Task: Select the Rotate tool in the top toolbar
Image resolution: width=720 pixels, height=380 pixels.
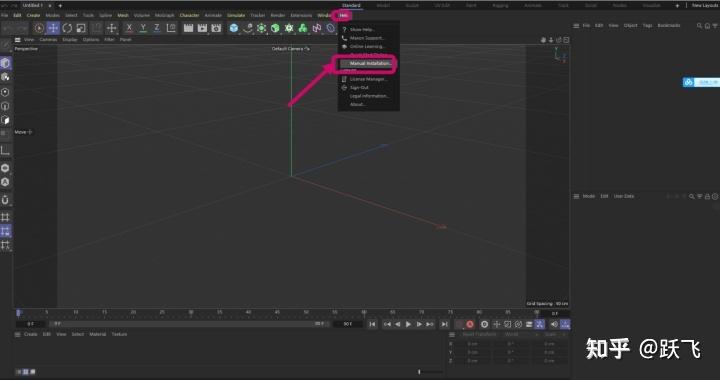Action: point(67,28)
